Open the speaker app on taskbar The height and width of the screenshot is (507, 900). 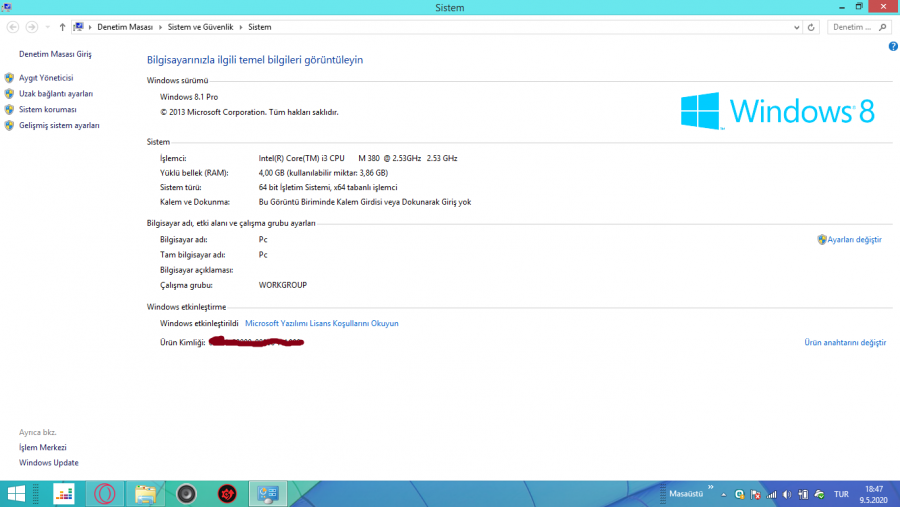[186, 494]
